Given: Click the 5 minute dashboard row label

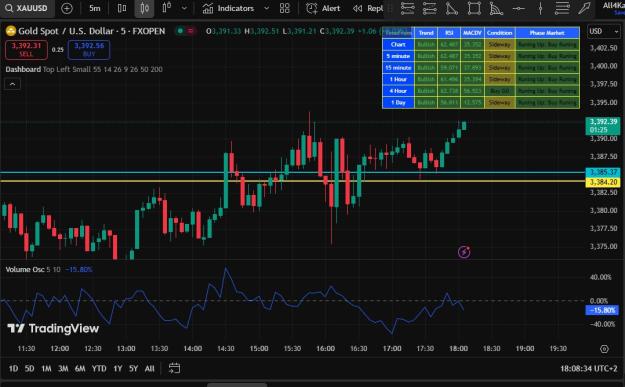Looking at the screenshot, I should (x=398, y=56).
